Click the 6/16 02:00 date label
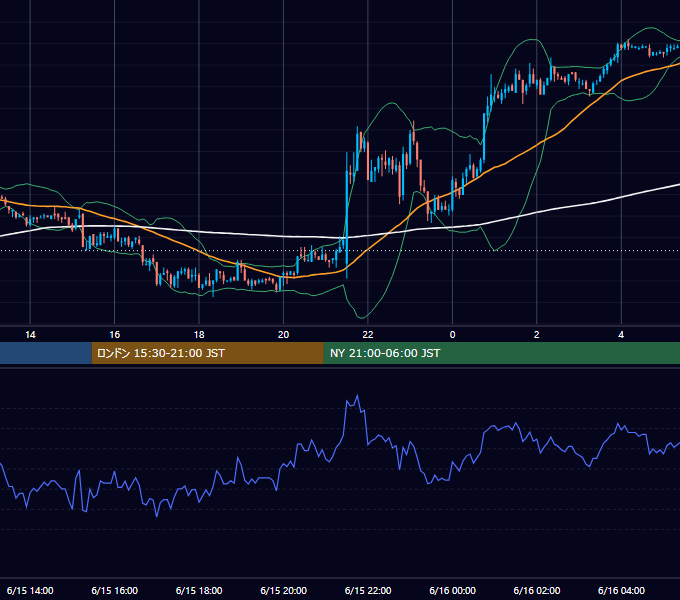Screen dimensions: 680x600 (536, 590)
